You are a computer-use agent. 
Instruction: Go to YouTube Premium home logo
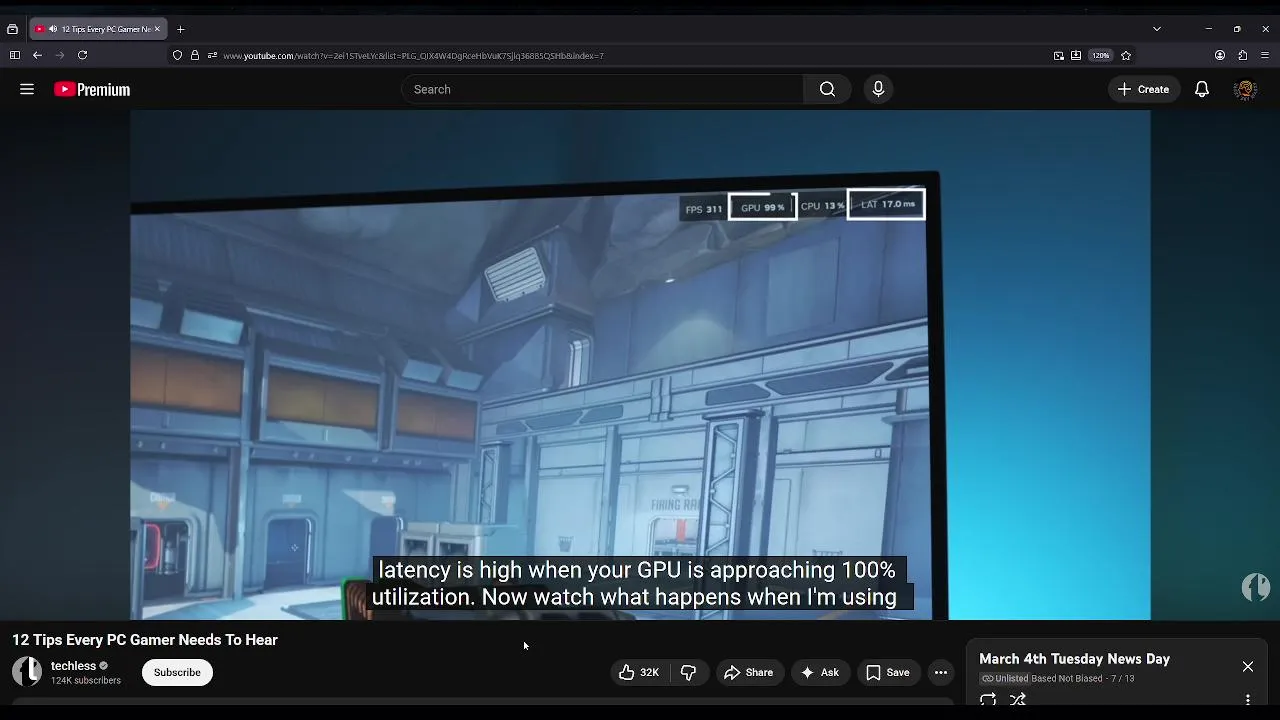[92, 89]
